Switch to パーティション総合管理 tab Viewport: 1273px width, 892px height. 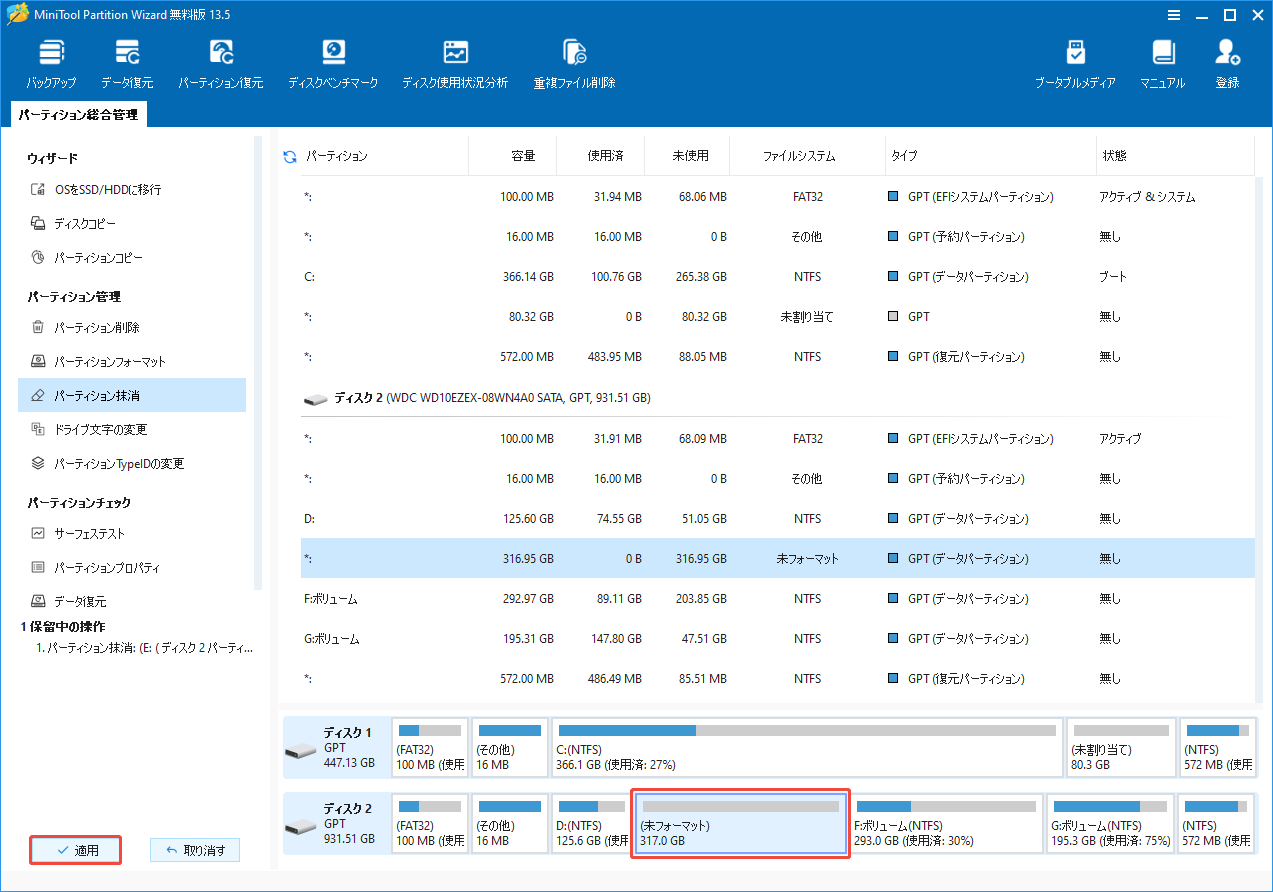78,114
